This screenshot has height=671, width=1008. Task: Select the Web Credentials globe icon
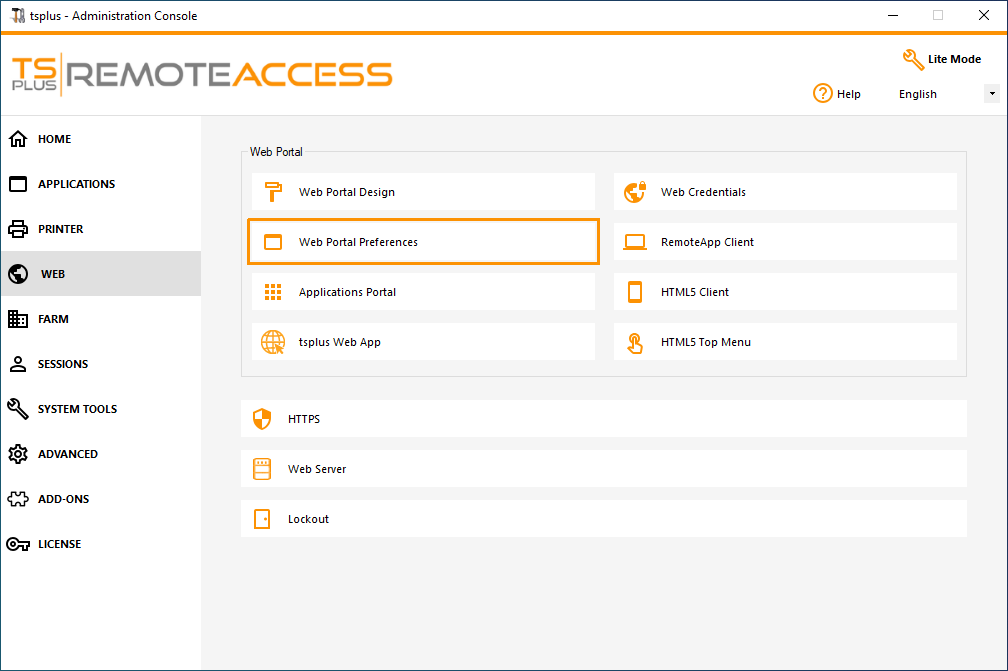point(635,191)
